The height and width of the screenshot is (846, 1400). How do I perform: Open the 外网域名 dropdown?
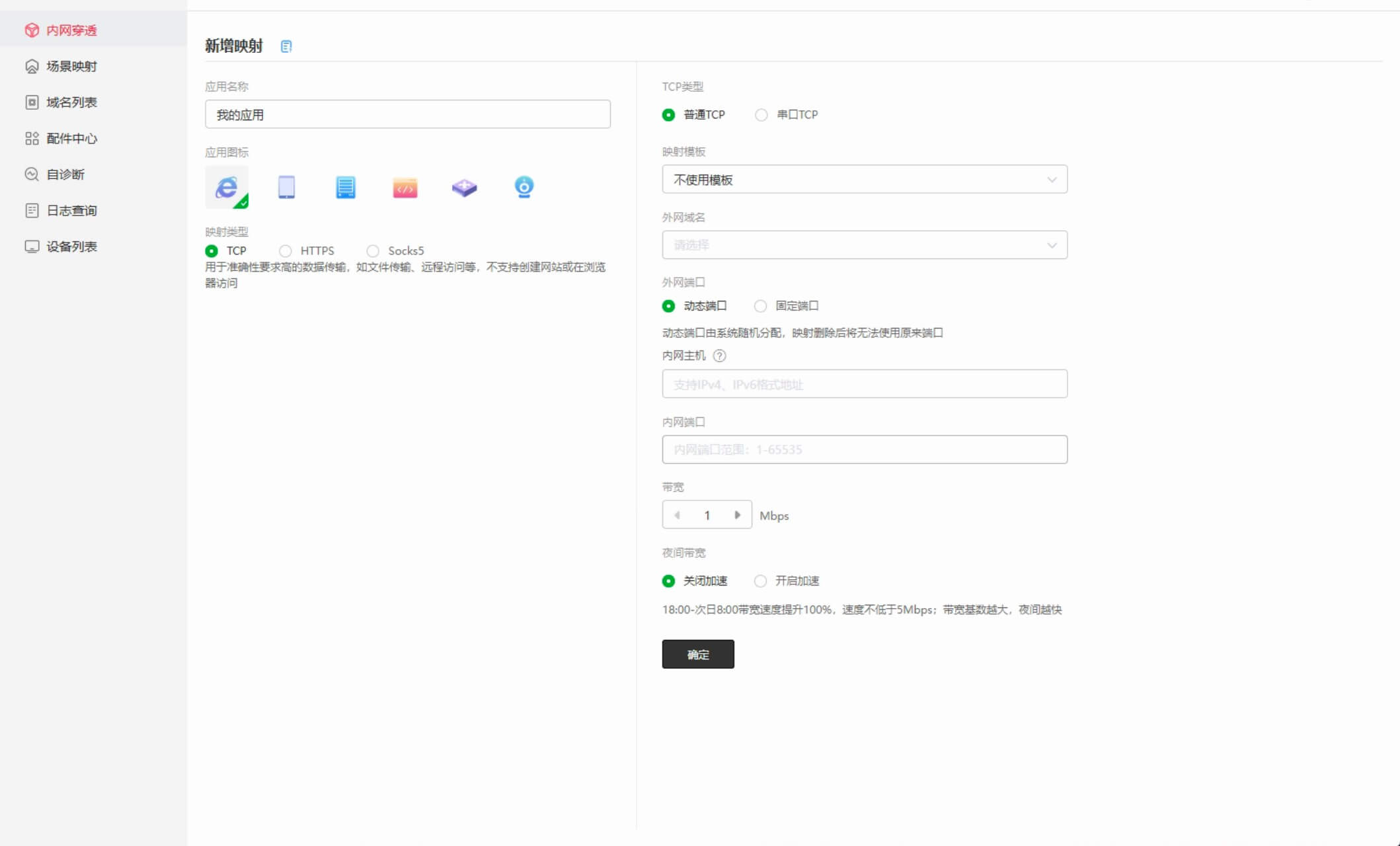point(864,245)
